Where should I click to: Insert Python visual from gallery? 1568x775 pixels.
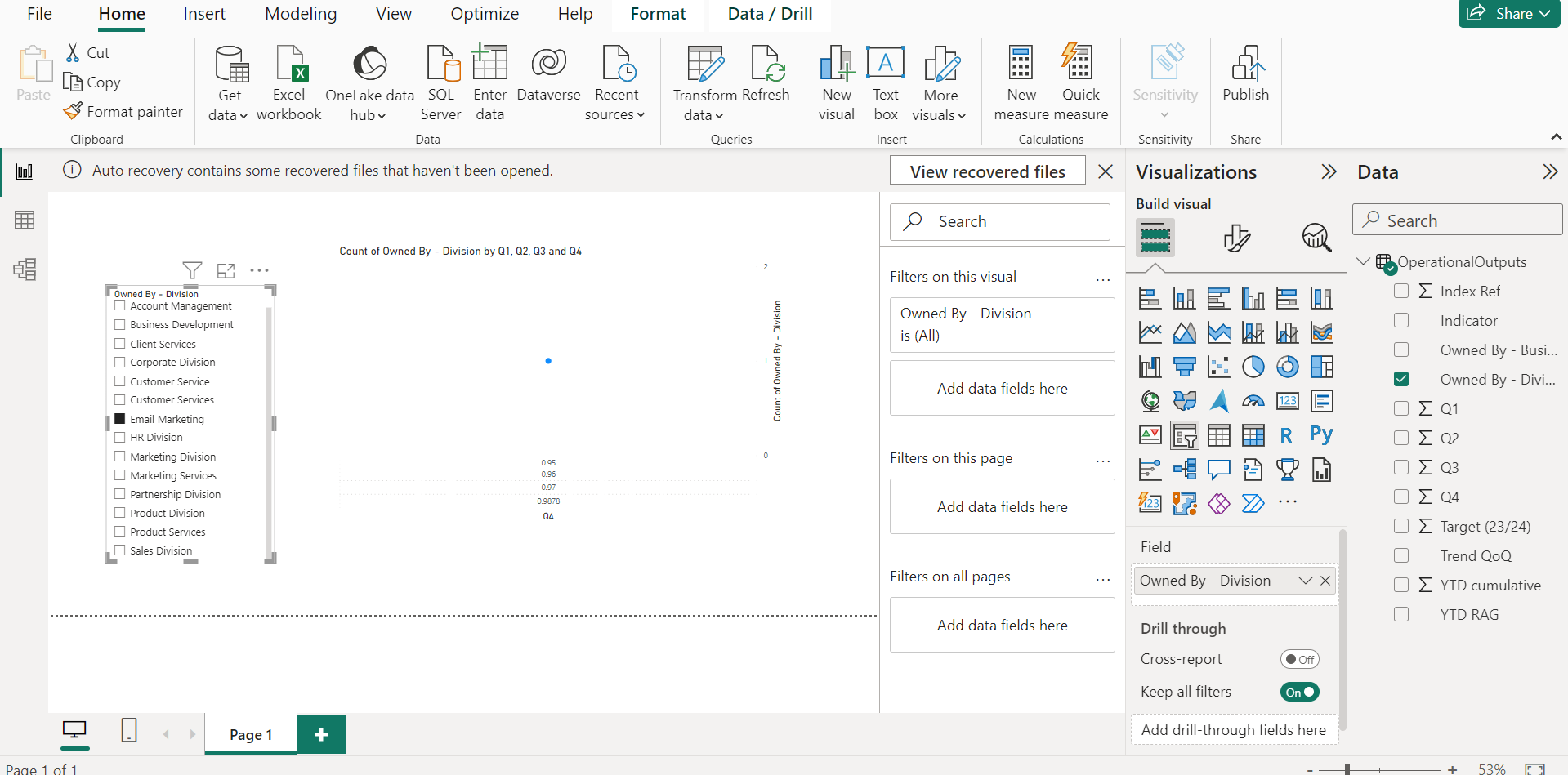[x=1321, y=435]
